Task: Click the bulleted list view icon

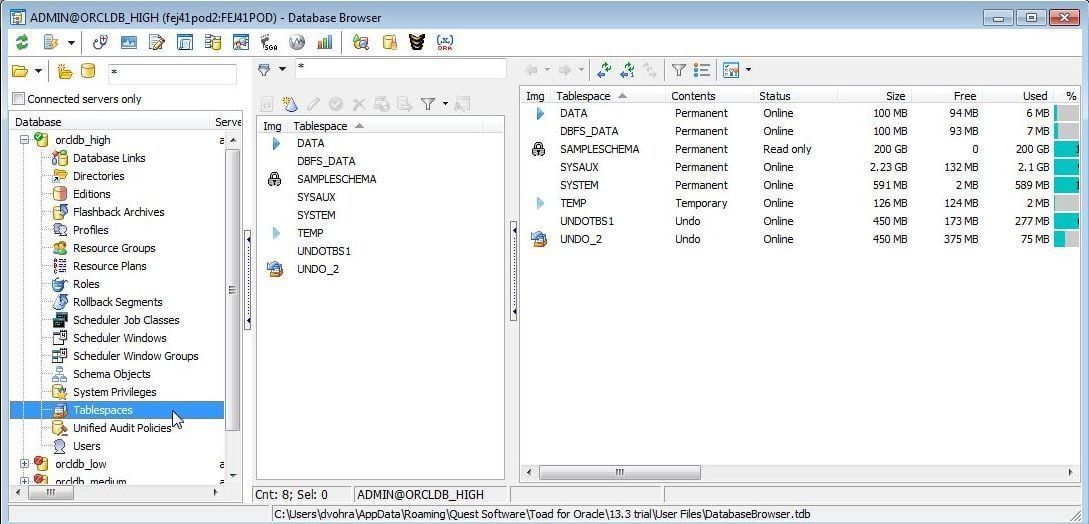Action: [701, 69]
